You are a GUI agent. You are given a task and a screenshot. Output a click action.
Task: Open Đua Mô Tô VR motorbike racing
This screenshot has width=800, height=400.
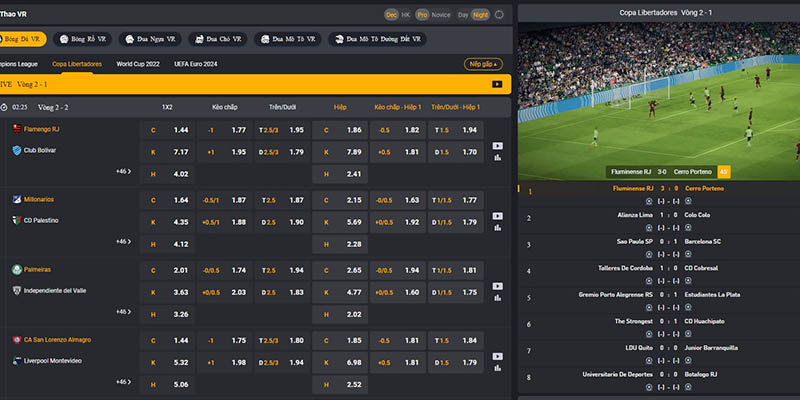point(289,39)
